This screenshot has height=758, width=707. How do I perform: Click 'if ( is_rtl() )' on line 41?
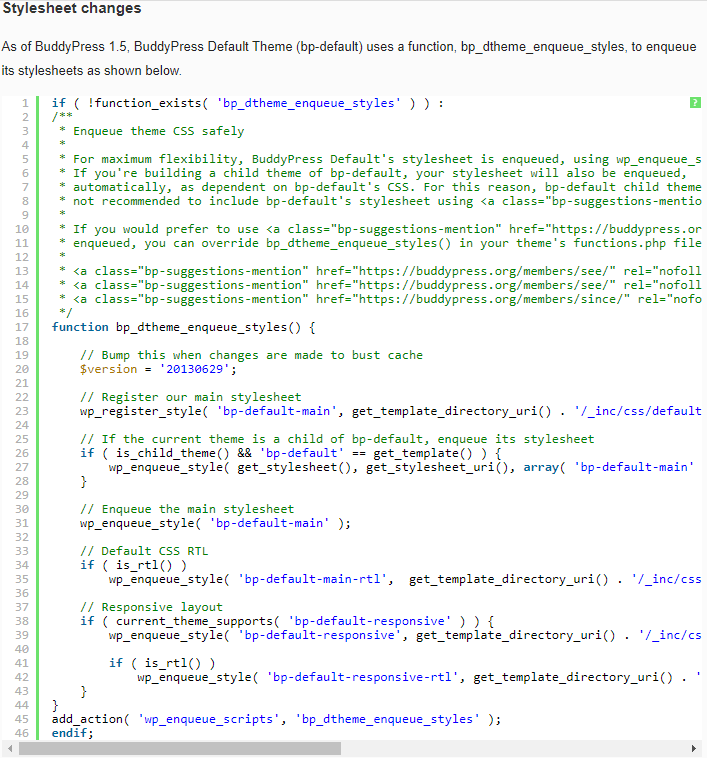point(162,664)
